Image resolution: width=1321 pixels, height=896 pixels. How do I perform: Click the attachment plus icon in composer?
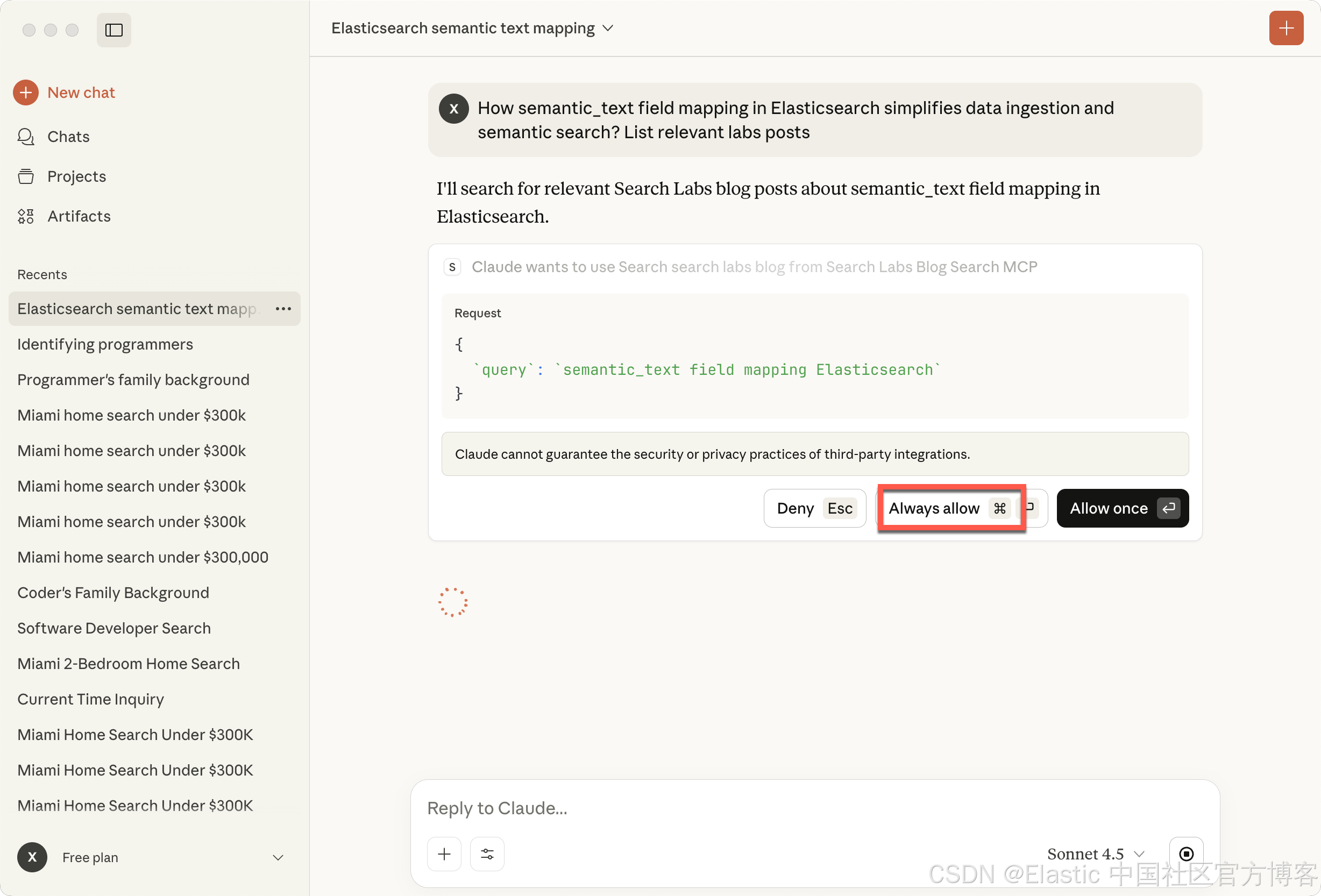click(x=444, y=854)
